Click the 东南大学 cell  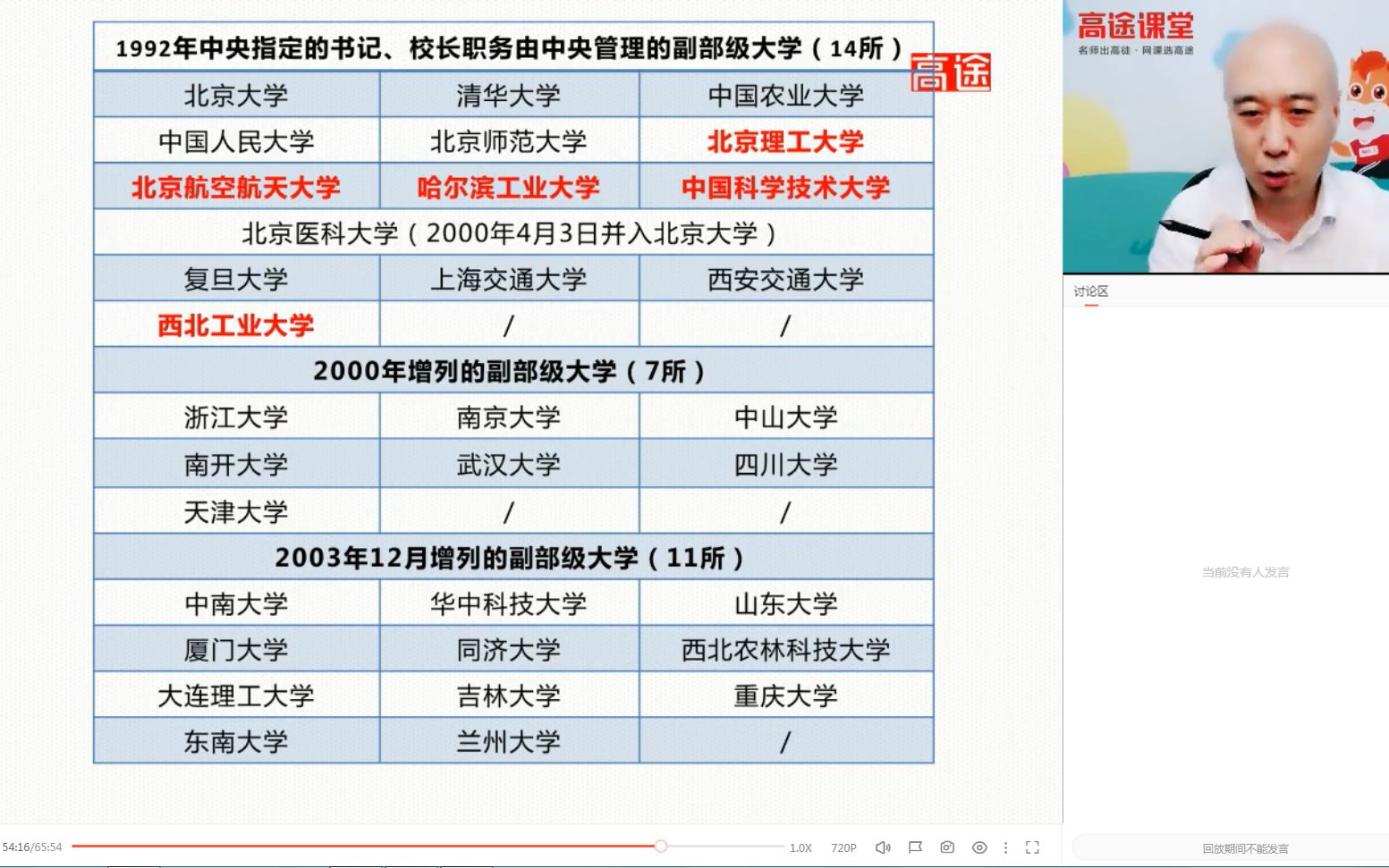click(x=236, y=740)
